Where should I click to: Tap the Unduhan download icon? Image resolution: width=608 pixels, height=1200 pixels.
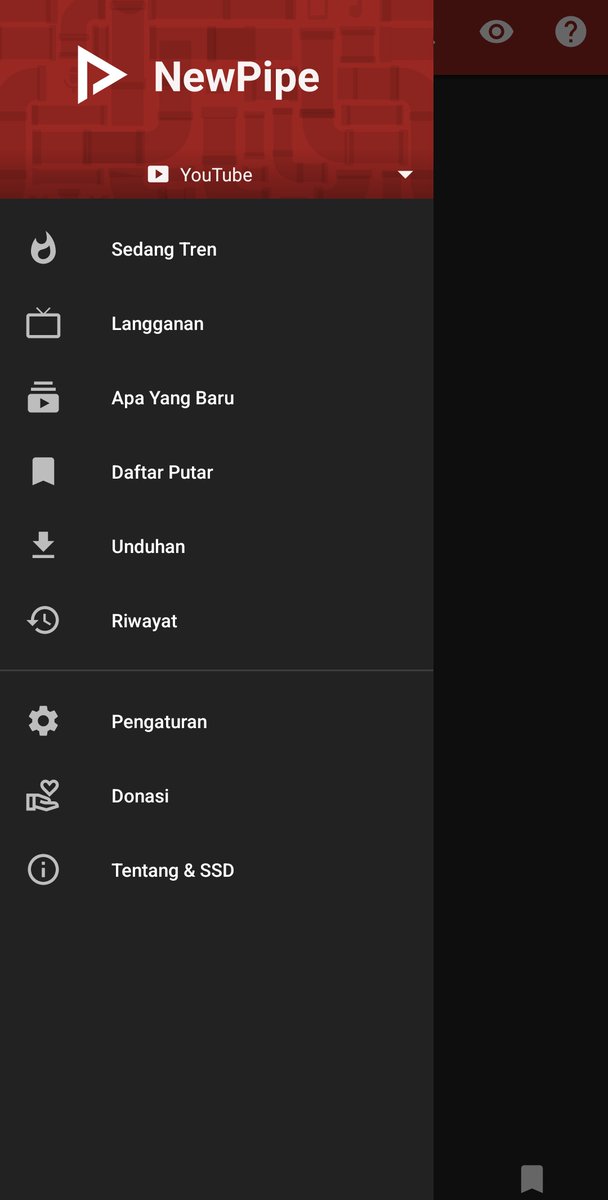[x=43, y=546]
